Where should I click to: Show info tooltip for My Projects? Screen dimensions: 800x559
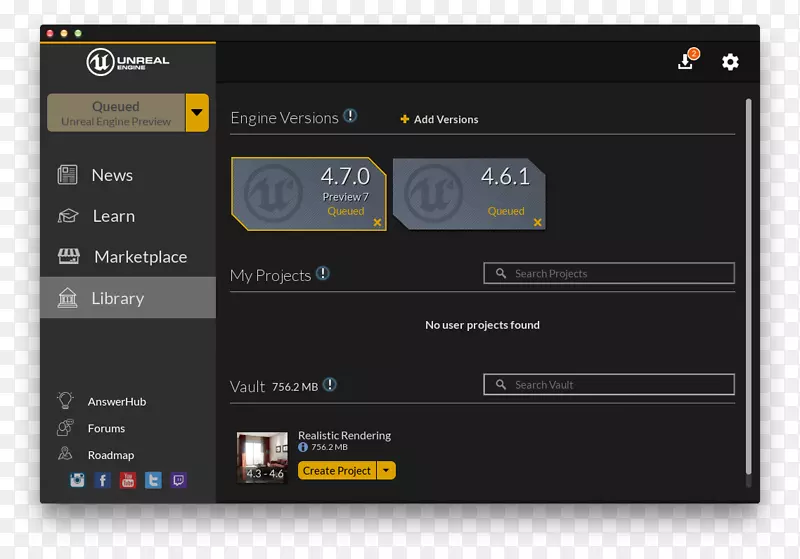pos(322,273)
